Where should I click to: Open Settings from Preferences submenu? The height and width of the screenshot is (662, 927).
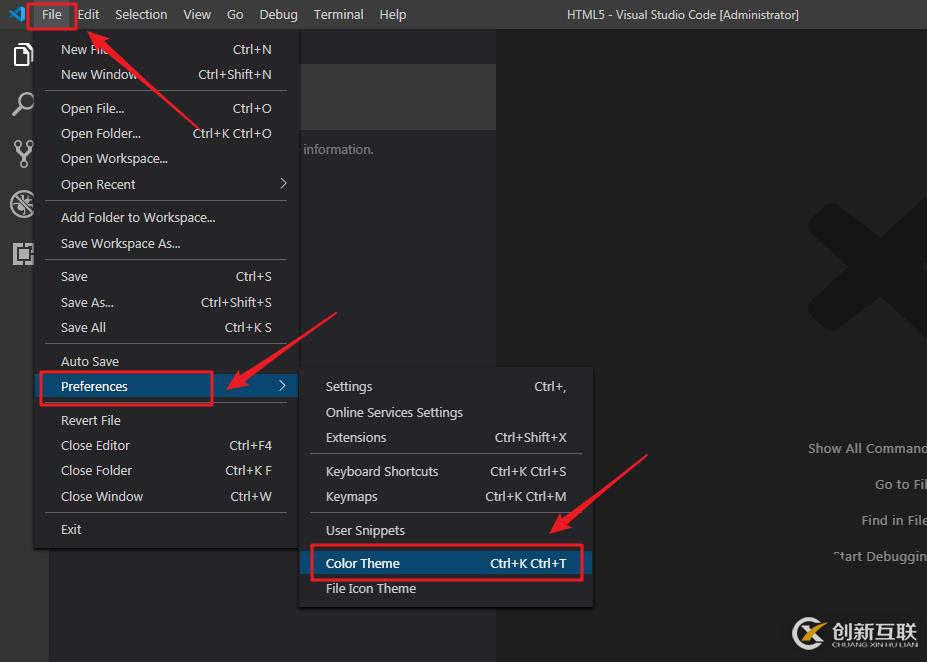click(446, 387)
